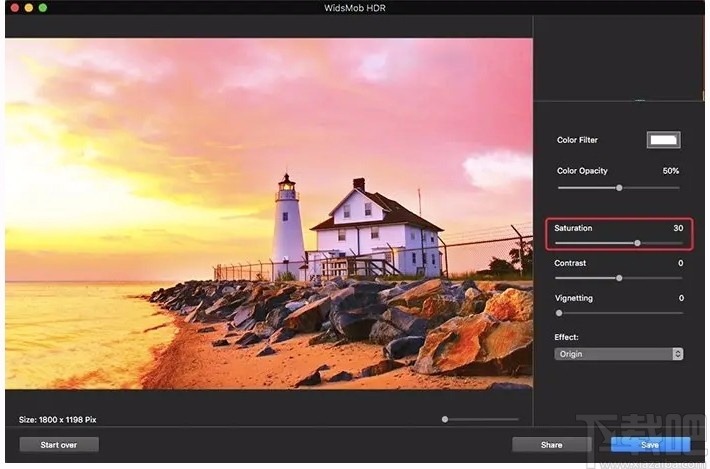This screenshot has width=710, height=469.
Task: Click the Contrast label
Action: (x=570, y=263)
